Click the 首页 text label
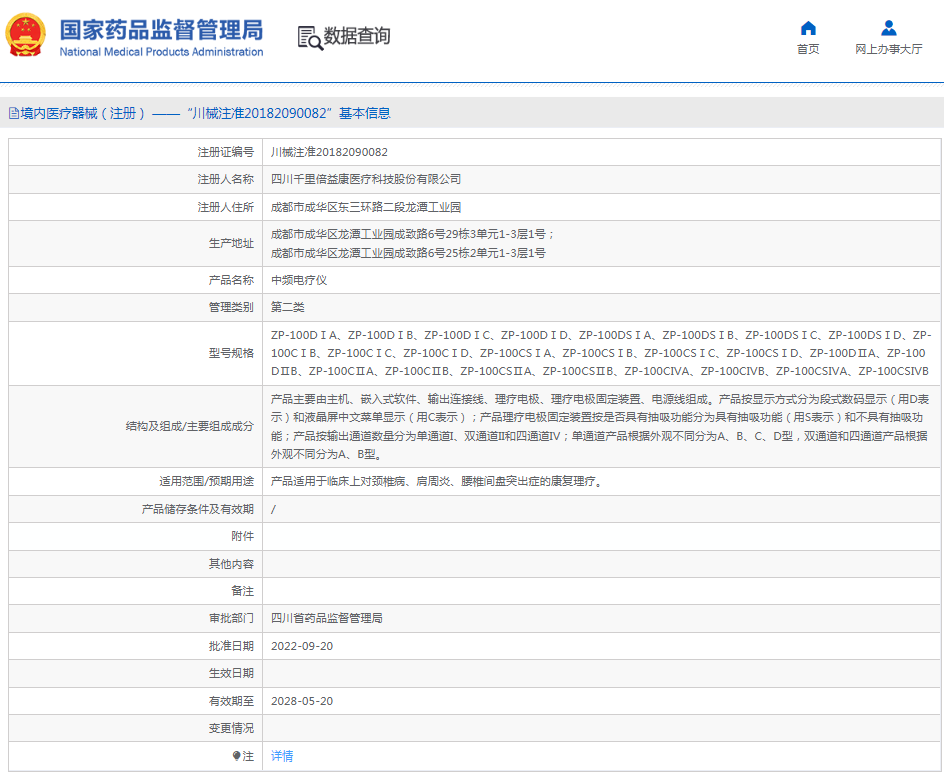Image resolution: width=944 pixels, height=773 pixels. pyautogui.click(x=807, y=47)
